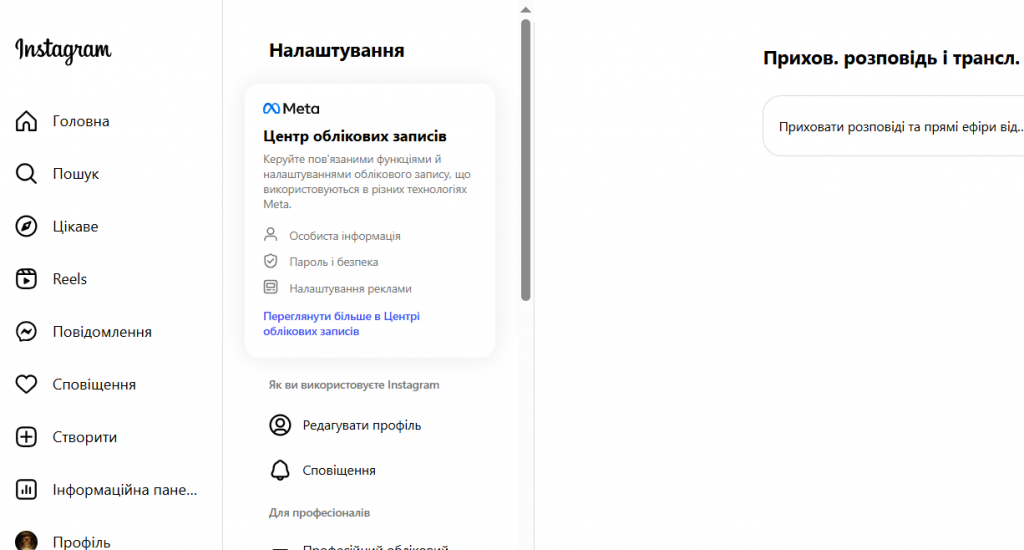
Task: Open the dashboard chart icon (Інформаційна панель)
Action: click(x=27, y=490)
